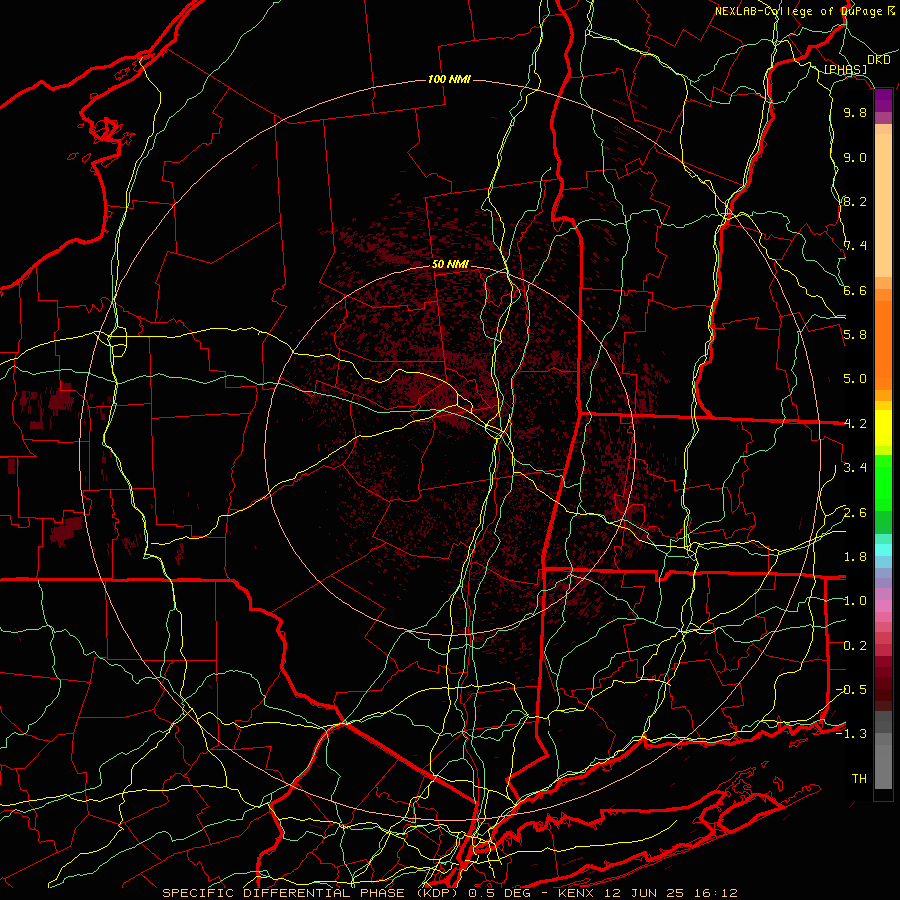Click the 4.2 scale value
The width and height of the screenshot is (900, 900).
[855, 424]
